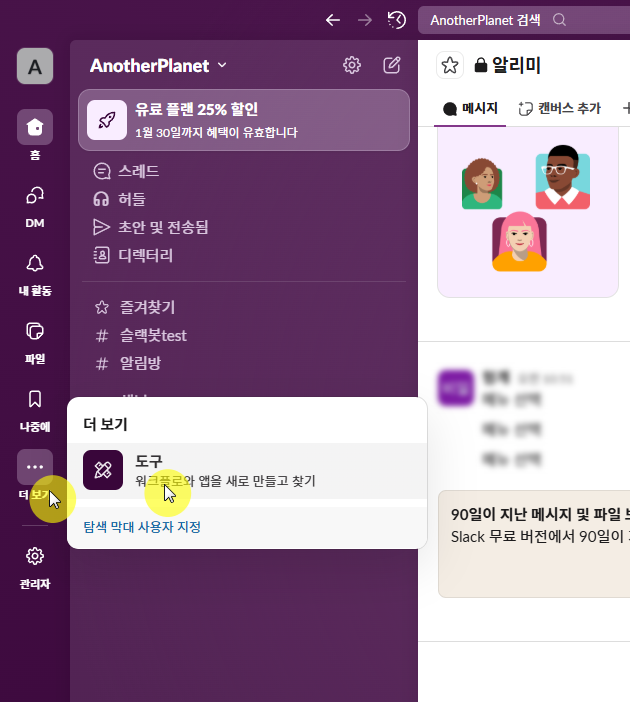Screen dimensions: 630x702
Task: Click the Favorites (즐겨찾기) section header
Action: point(147,307)
